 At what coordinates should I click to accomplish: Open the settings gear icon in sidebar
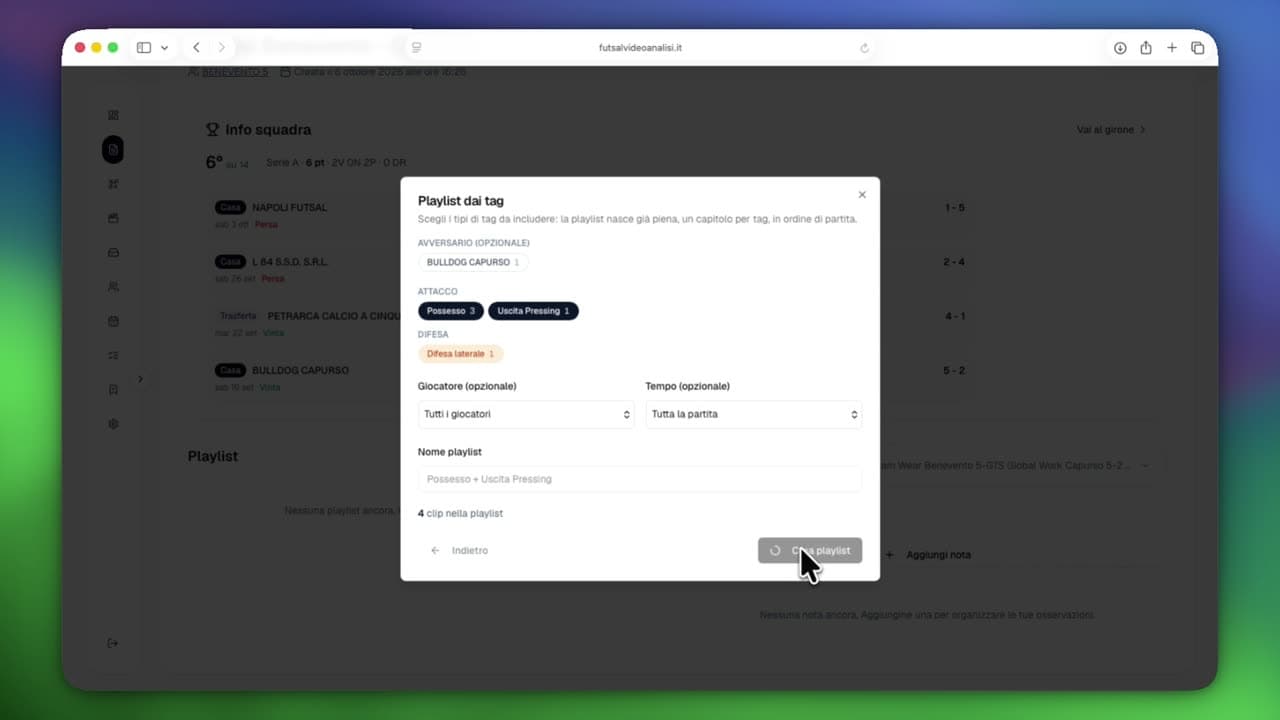coord(113,424)
